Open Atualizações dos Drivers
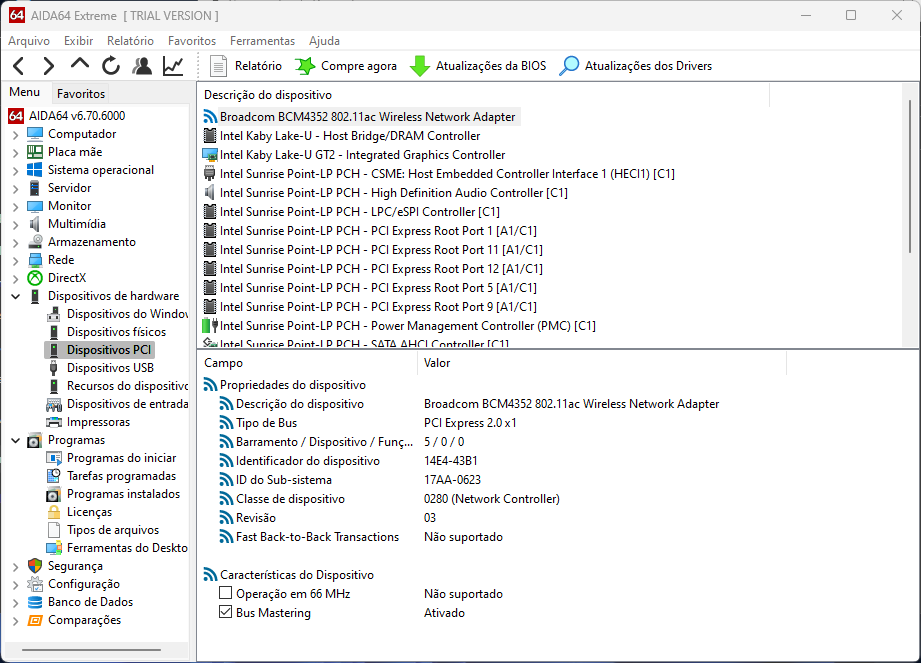Screen dimensions: 921x663 point(635,66)
